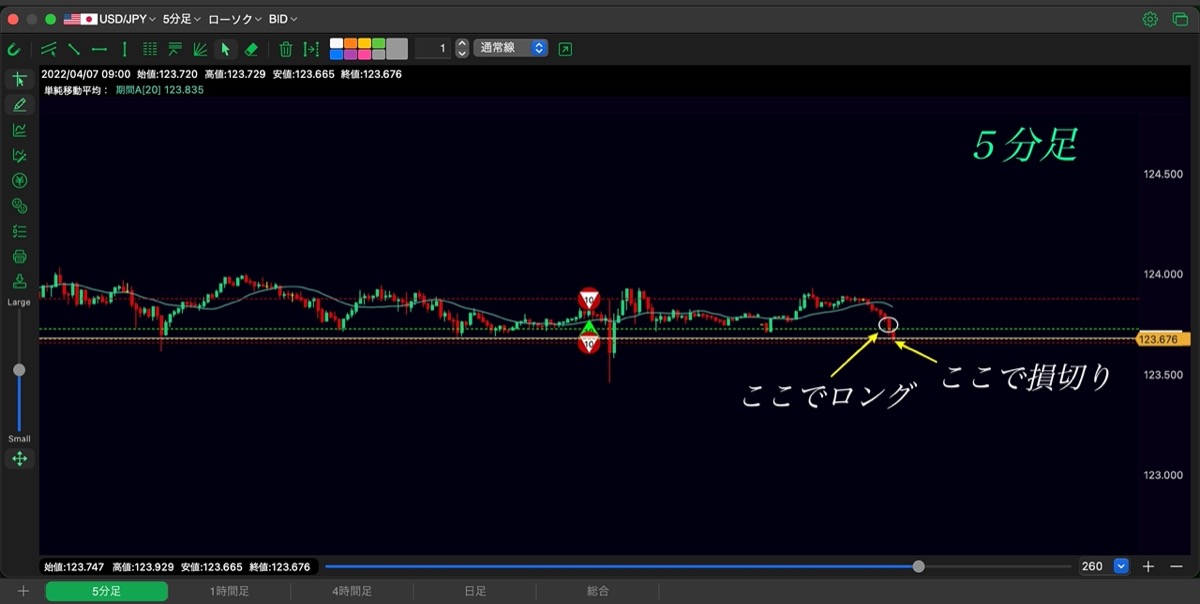Open the USD/JPY currency pair dropdown
This screenshot has height=604, width=1200.
(110, 19)
